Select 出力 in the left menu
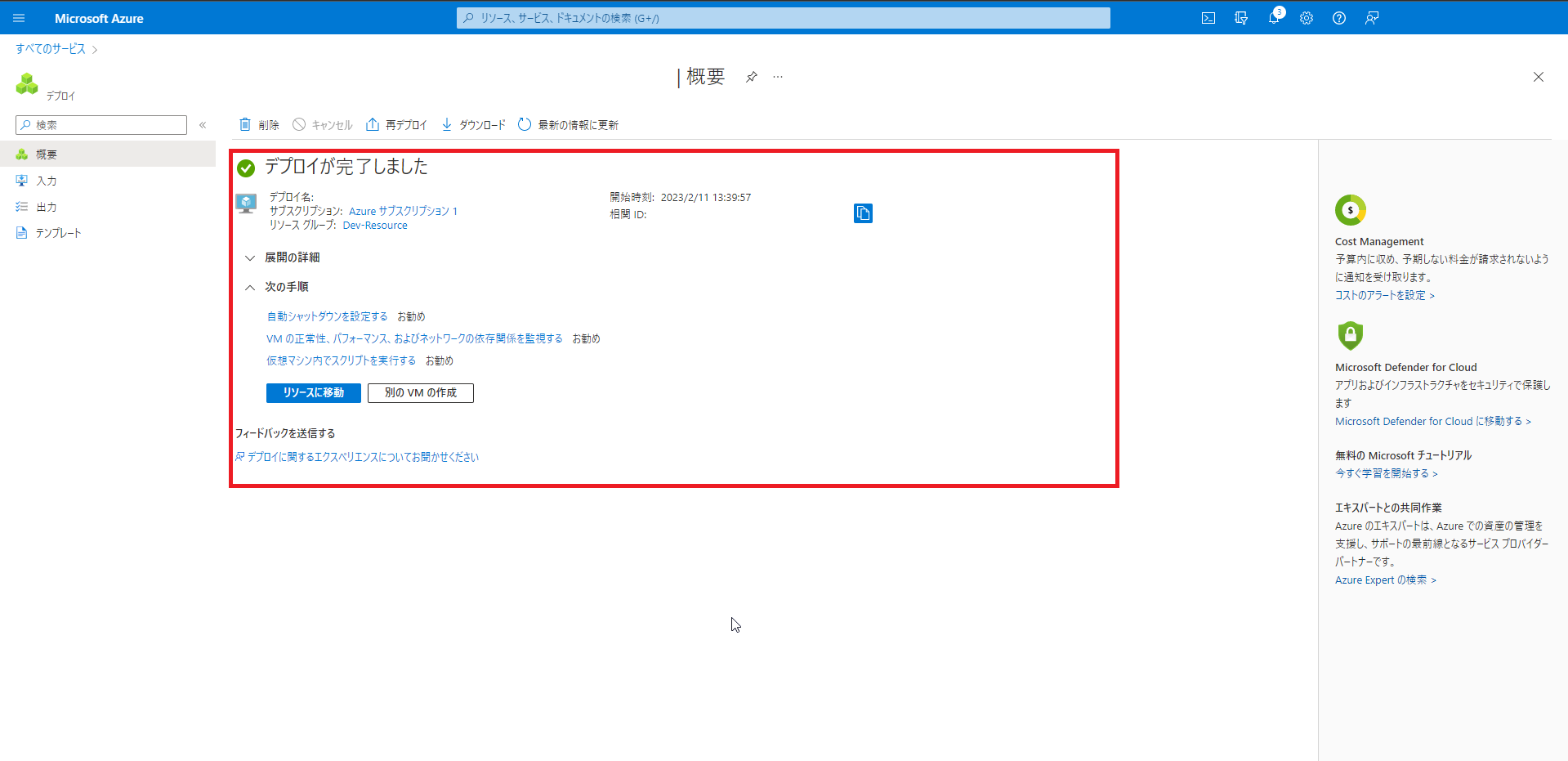The width and height of the screenshot is (1568, 761). [x=108, y=207]
